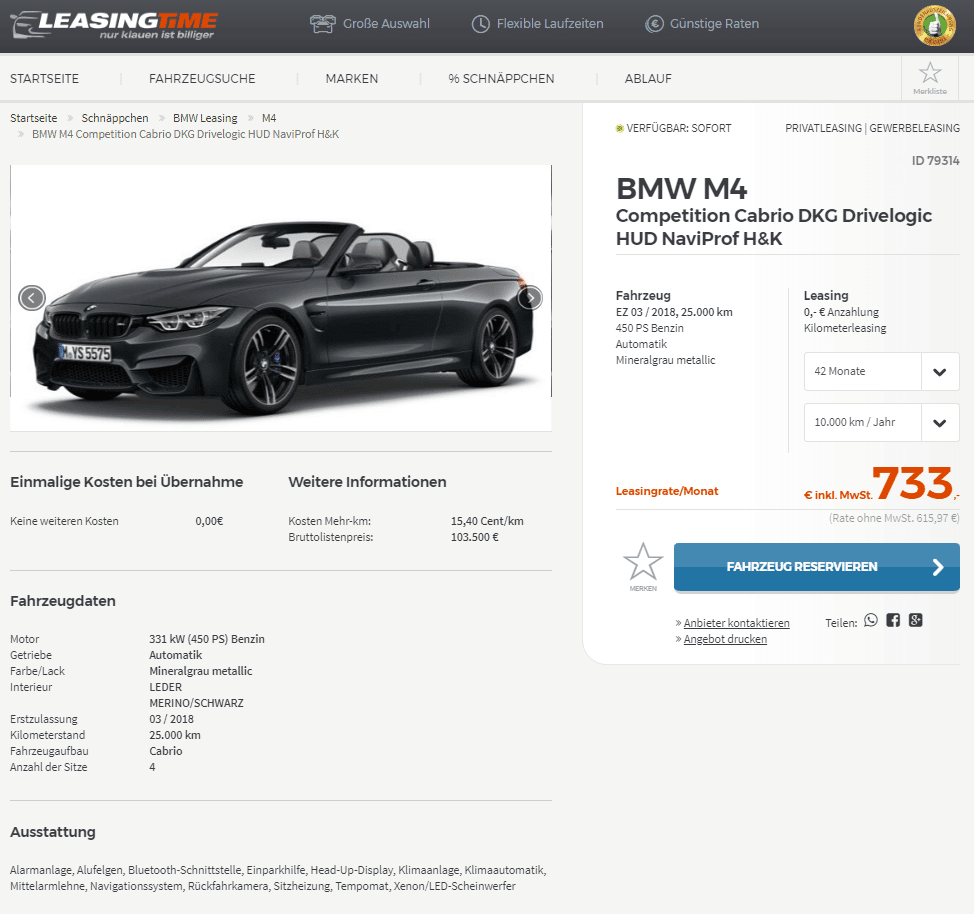Screen dimensions: 974x914
Task: Click the Leasingrate/Monat label
Action: (x=667, y=491)
